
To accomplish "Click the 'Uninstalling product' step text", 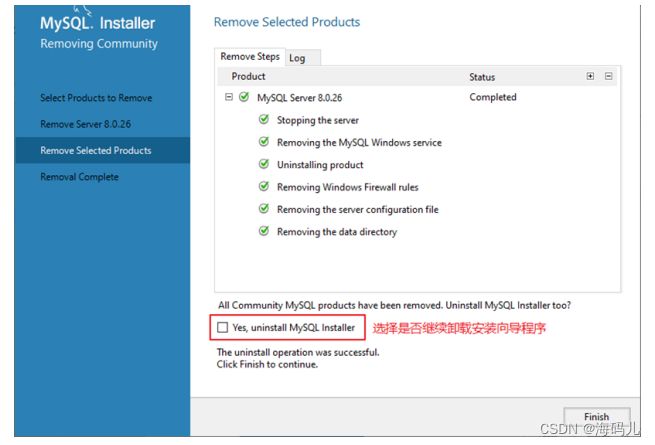I will [320, 165].
